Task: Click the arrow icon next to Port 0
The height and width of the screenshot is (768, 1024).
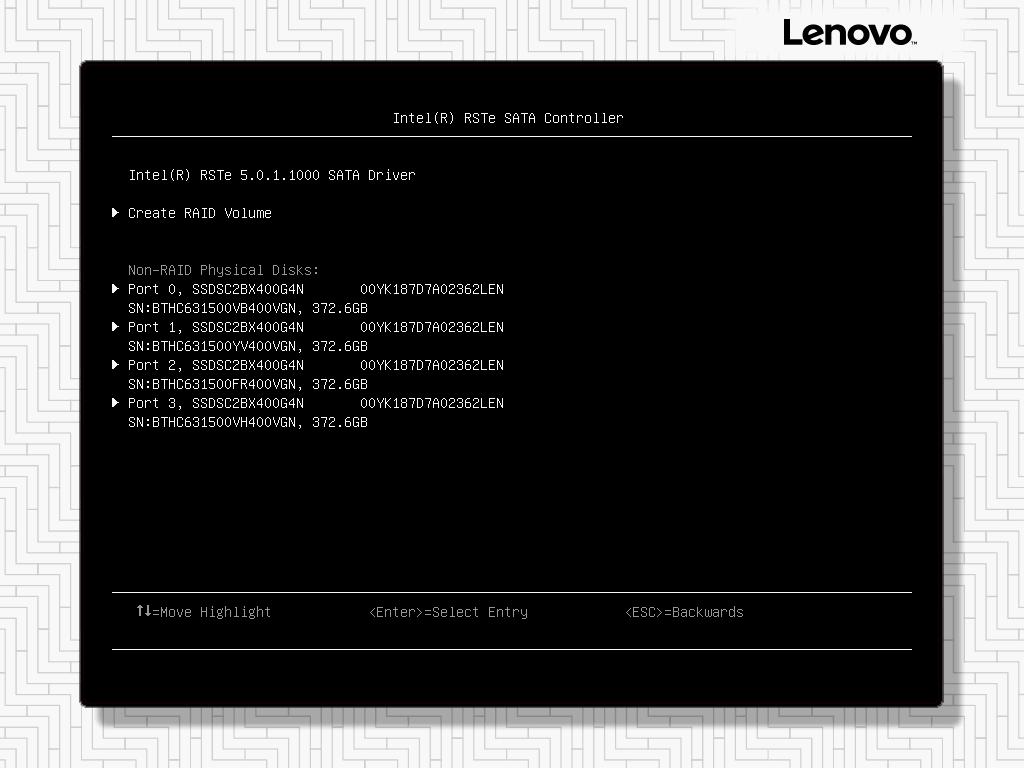Action: (x=116, y=289)
